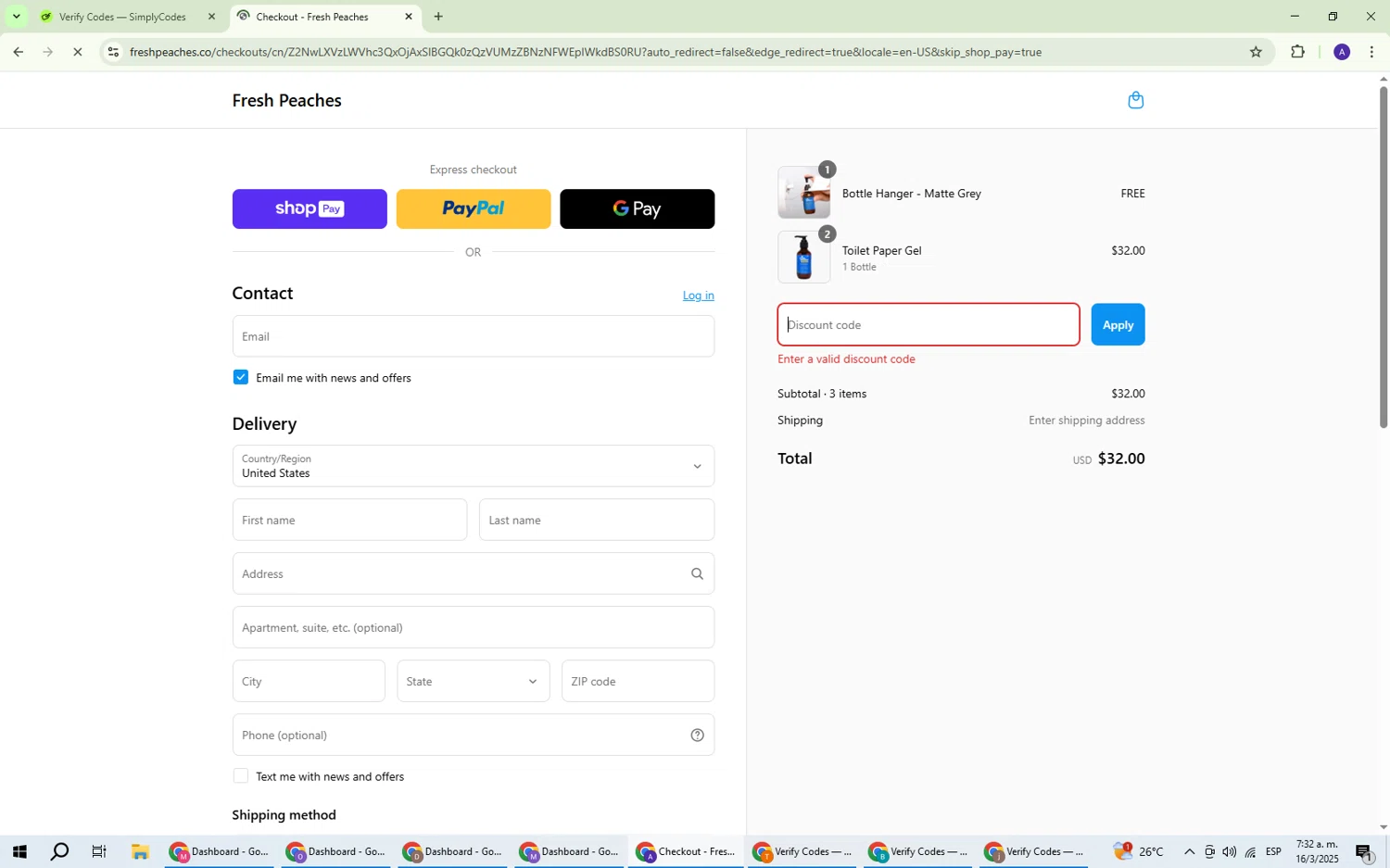Focus the Email input field
The image size is (1390, 868).
[x=473, y=336]
